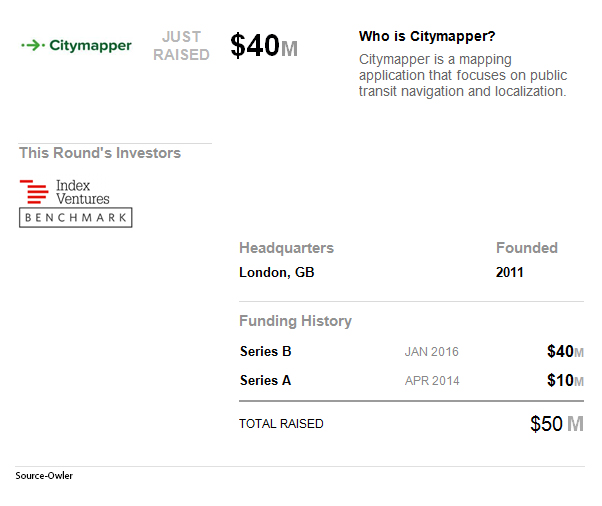Select the Founded label

pyautogui.click(x=527, y=248)
